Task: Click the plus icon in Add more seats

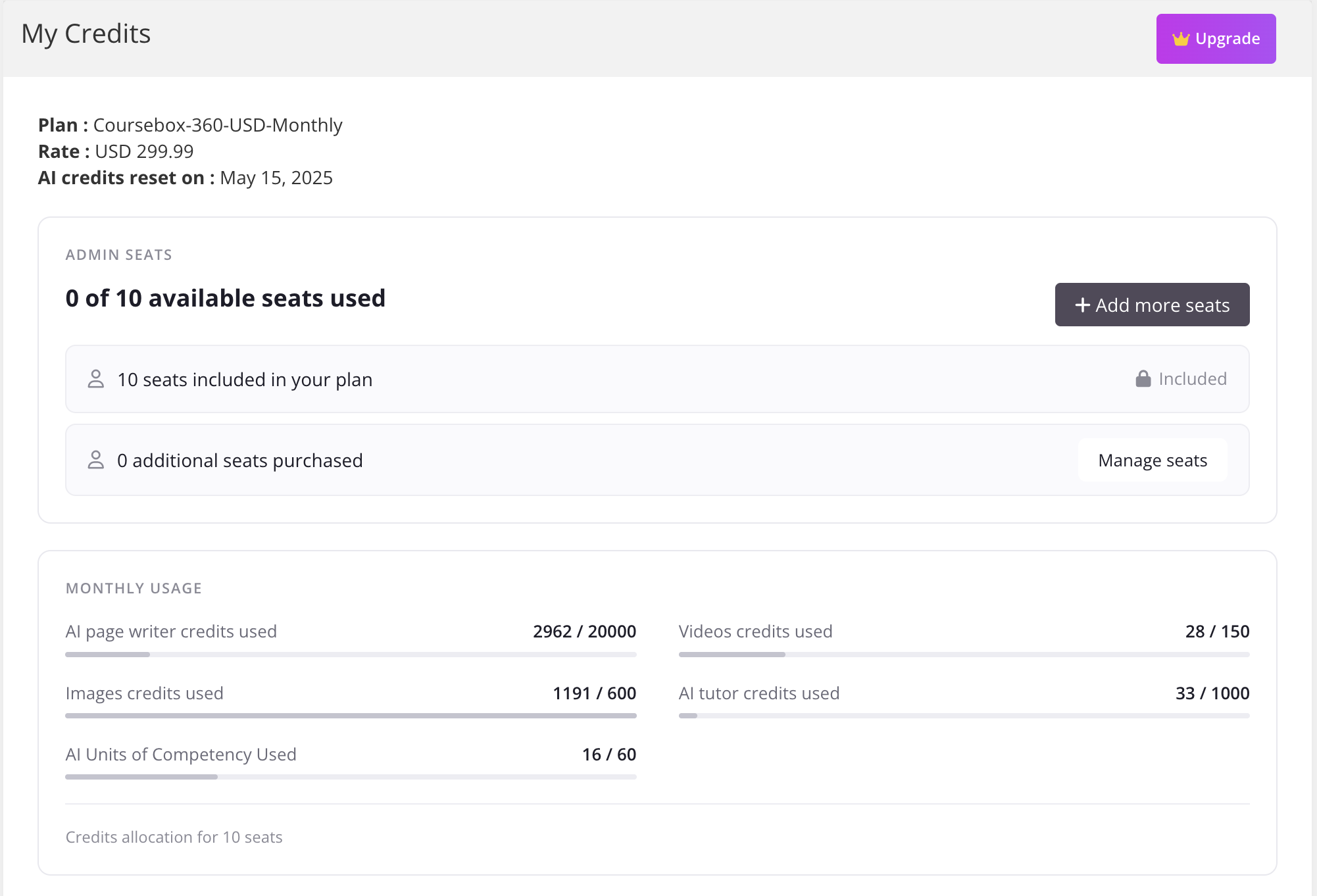Action: click(1082, 305)
